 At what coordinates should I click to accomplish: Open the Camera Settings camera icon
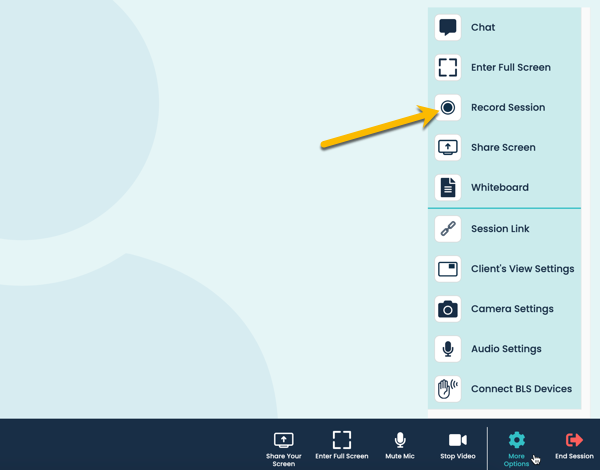(448, 309)
